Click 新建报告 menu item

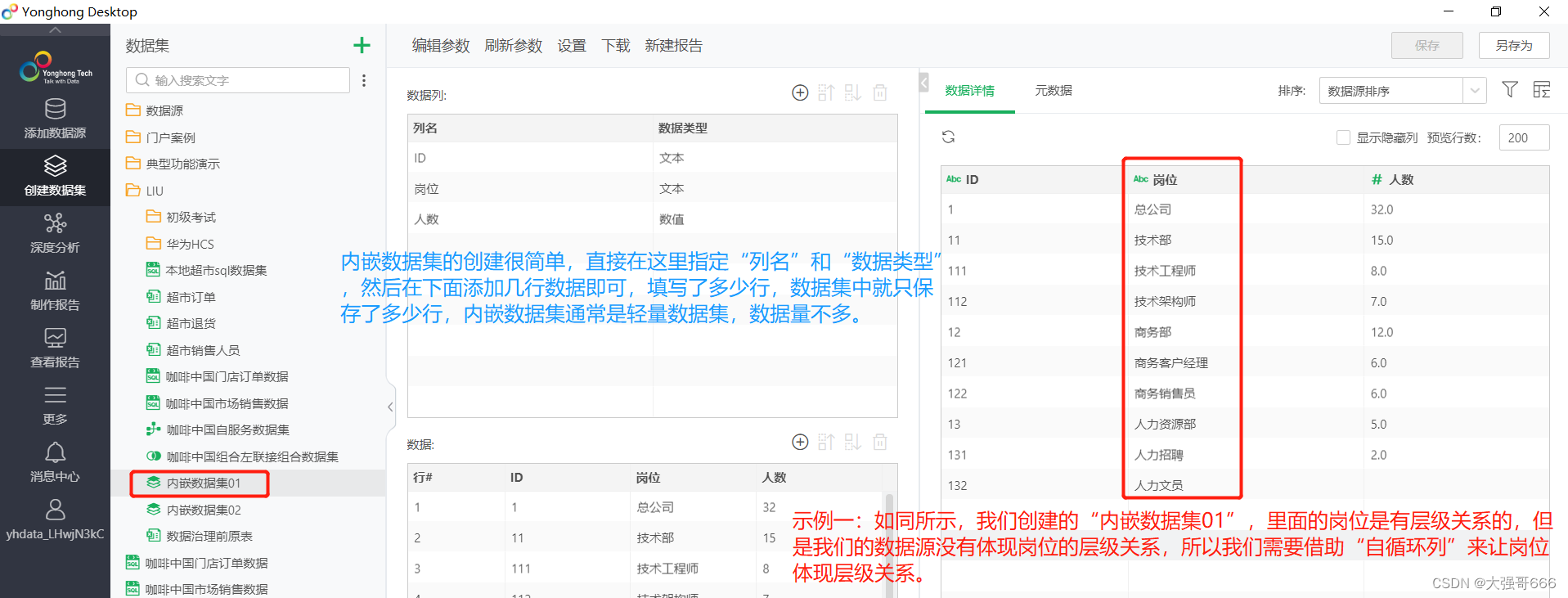[674, 46]
